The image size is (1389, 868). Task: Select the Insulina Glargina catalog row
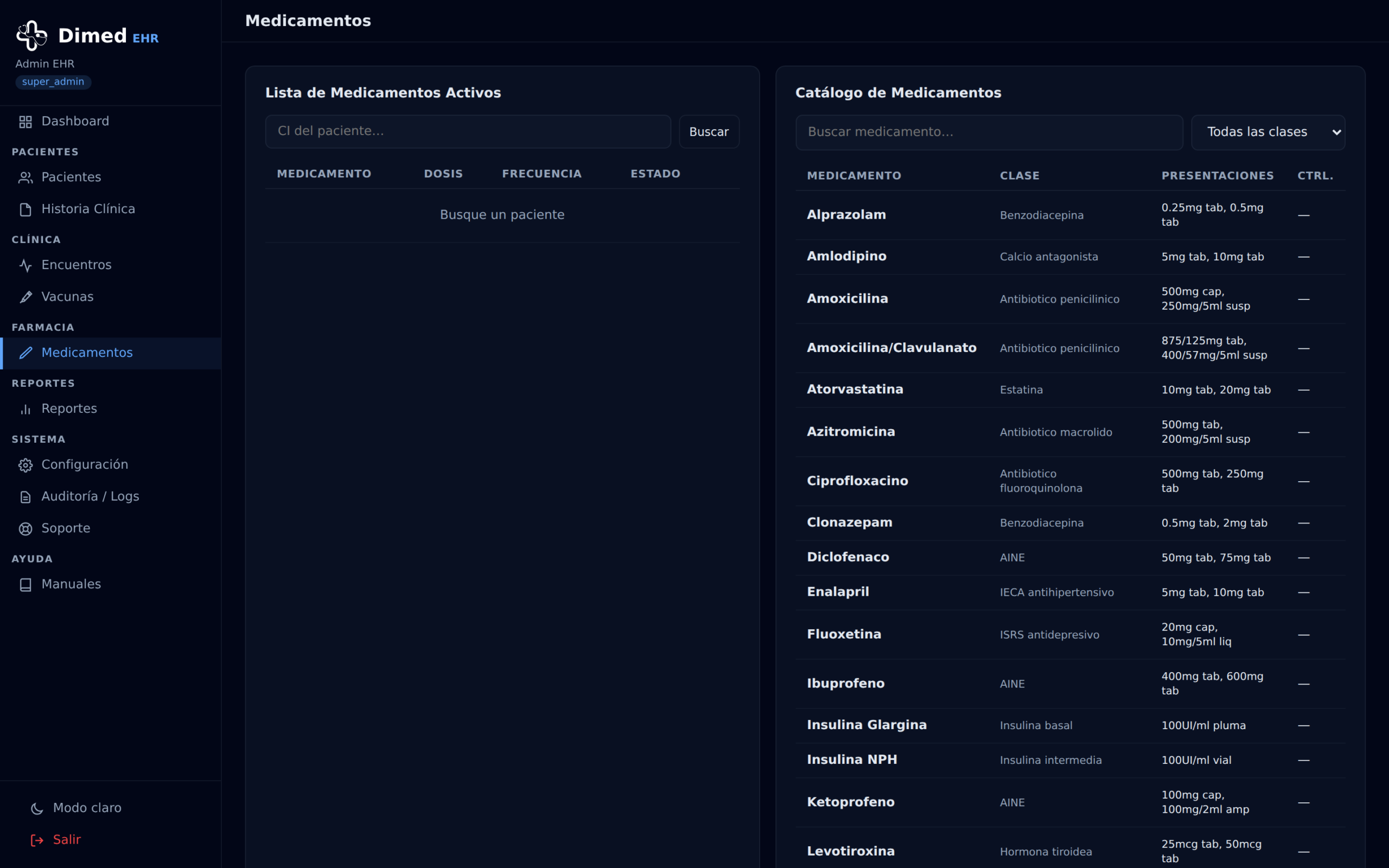point(1070,725)
